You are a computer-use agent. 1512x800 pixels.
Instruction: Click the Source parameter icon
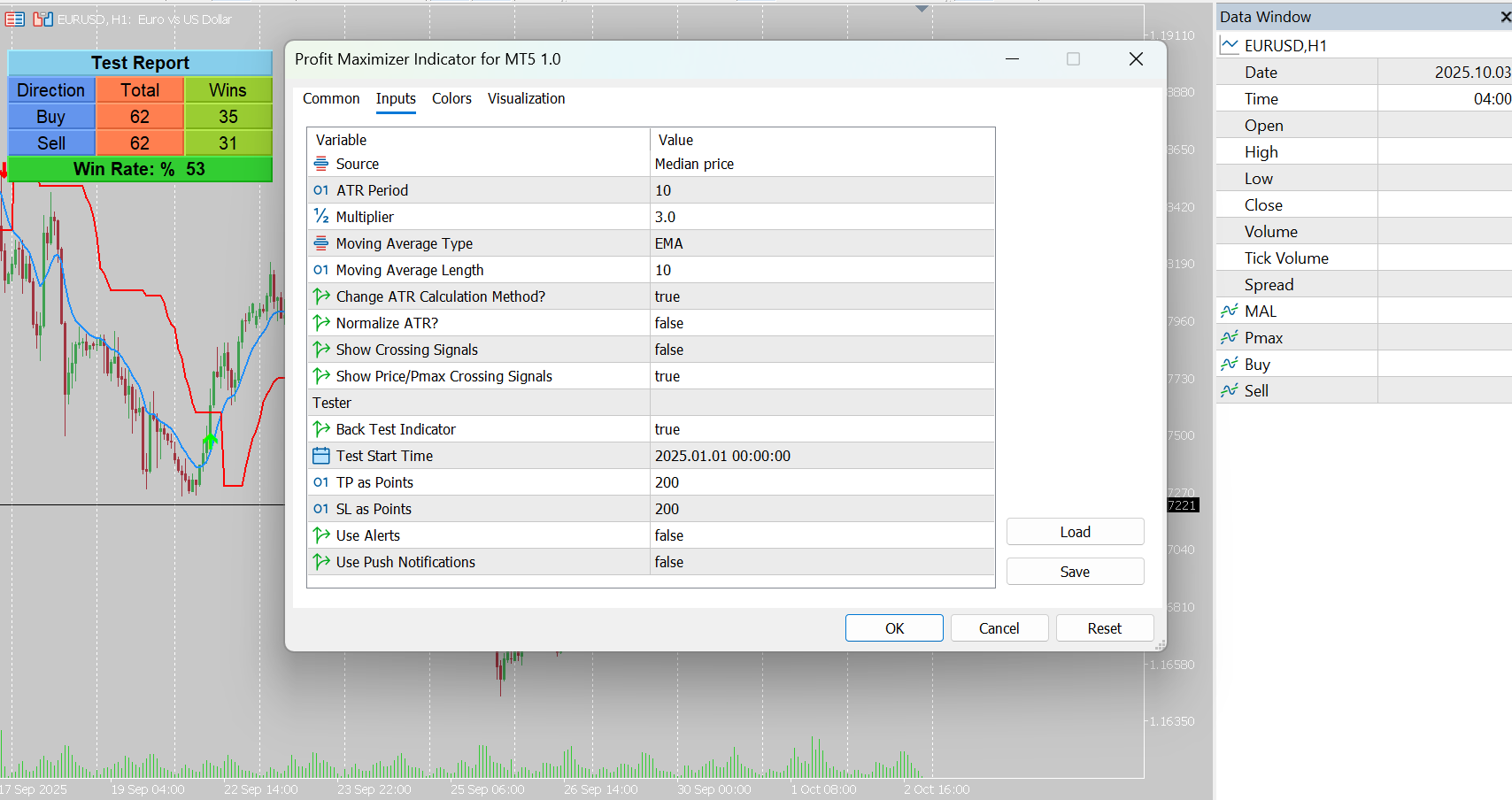click(x=321, y=164)
